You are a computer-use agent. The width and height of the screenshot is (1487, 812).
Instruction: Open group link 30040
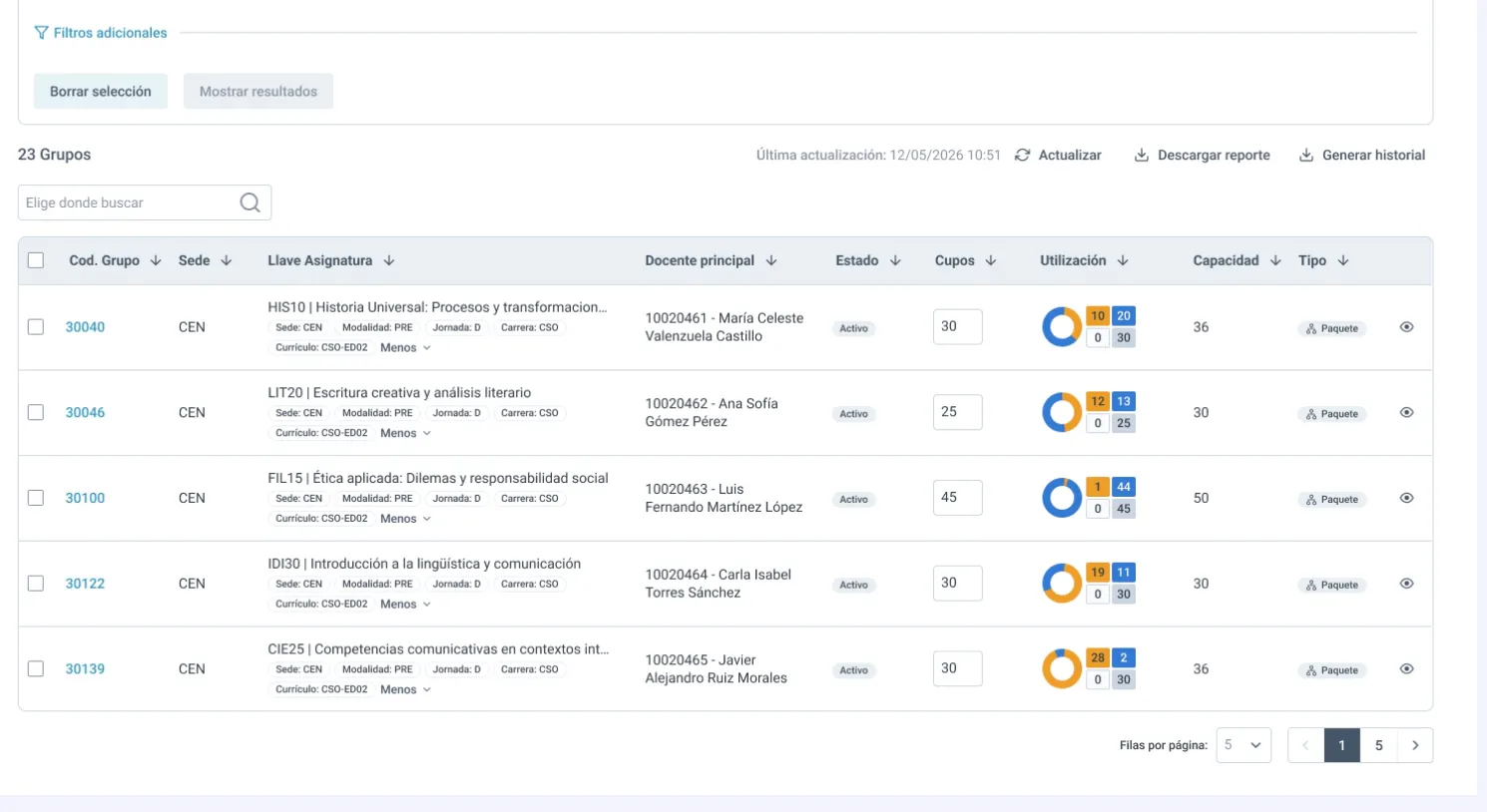[x=85, y=327]
